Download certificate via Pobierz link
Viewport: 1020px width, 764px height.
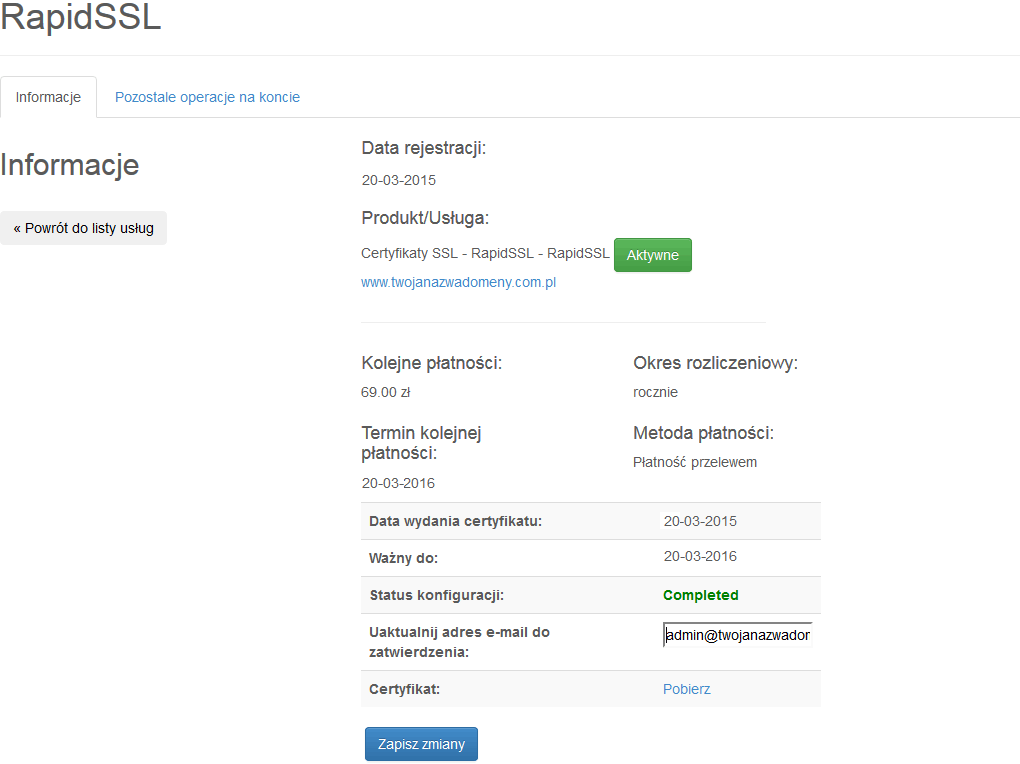[x=686, y=689]
